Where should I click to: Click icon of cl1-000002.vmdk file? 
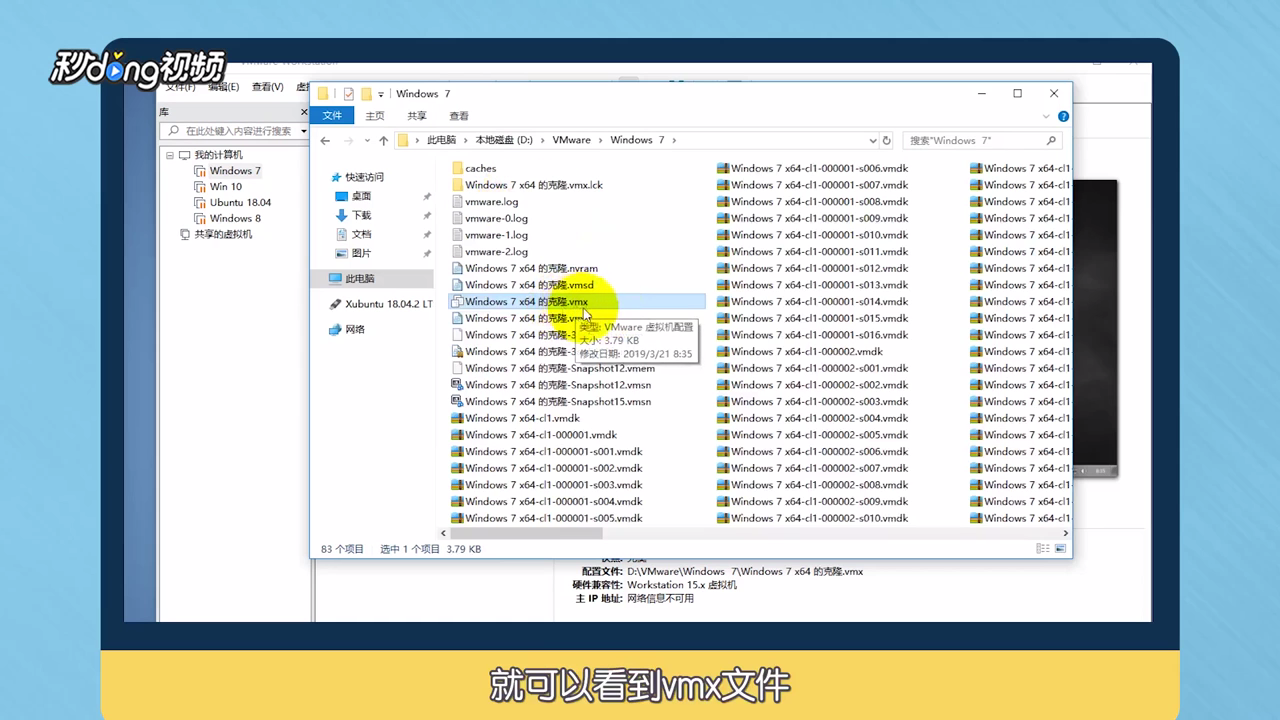(723, 352)
